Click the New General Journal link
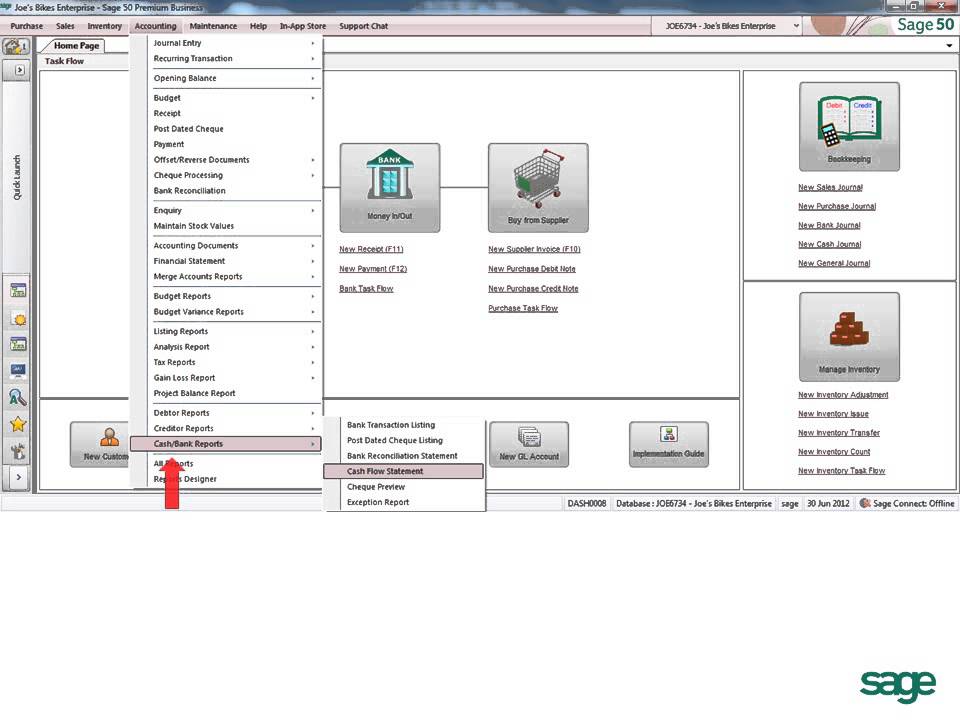The image size is (960, 720). click(834, 263)
